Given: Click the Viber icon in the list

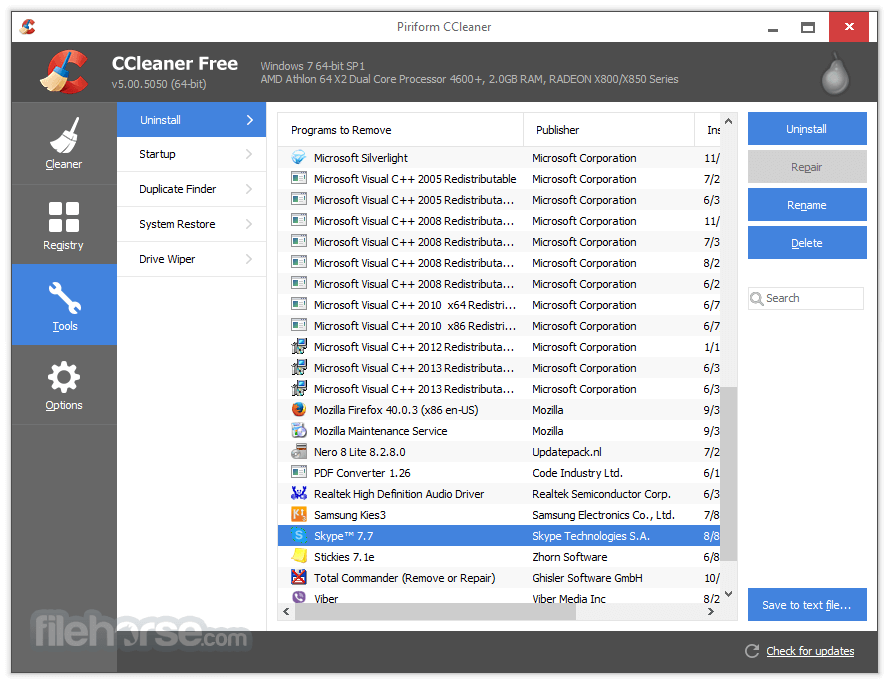Looking at the screenshot, I should coord(298,599).
